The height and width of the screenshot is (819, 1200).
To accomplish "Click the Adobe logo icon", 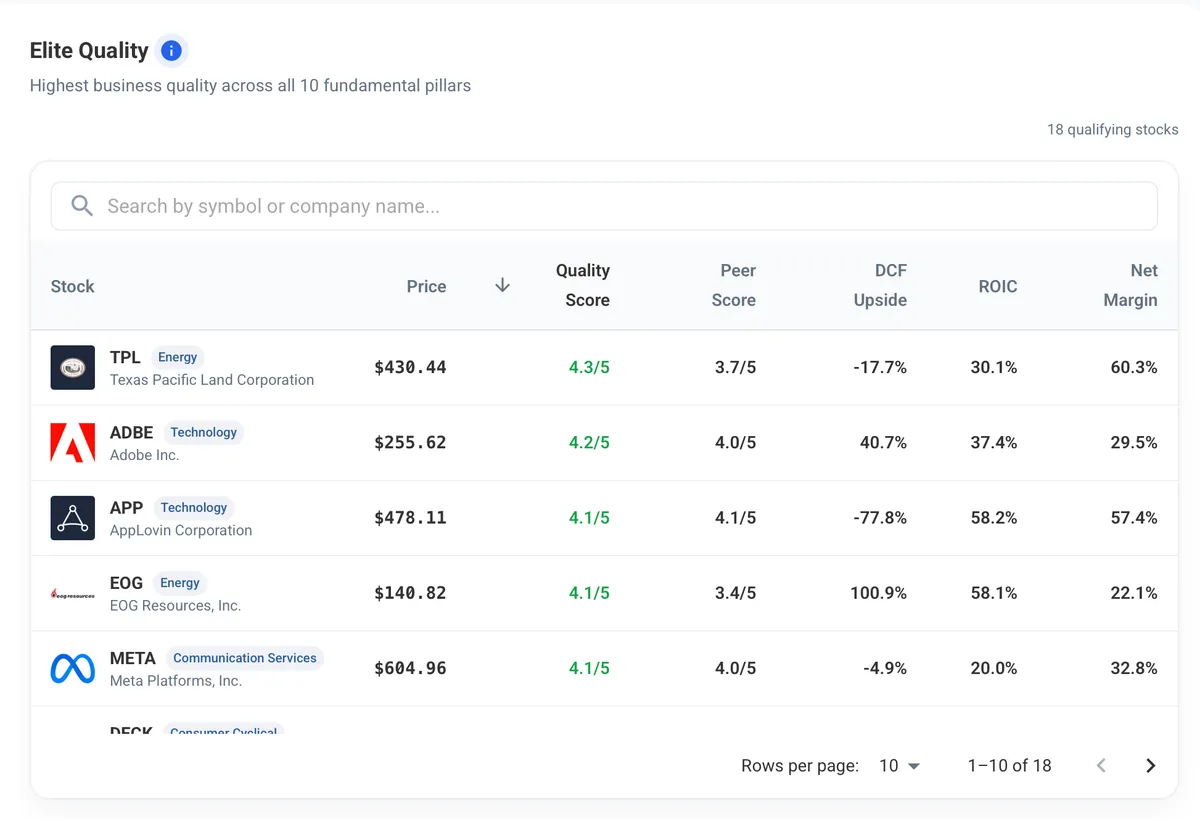I will click(73, 443).
